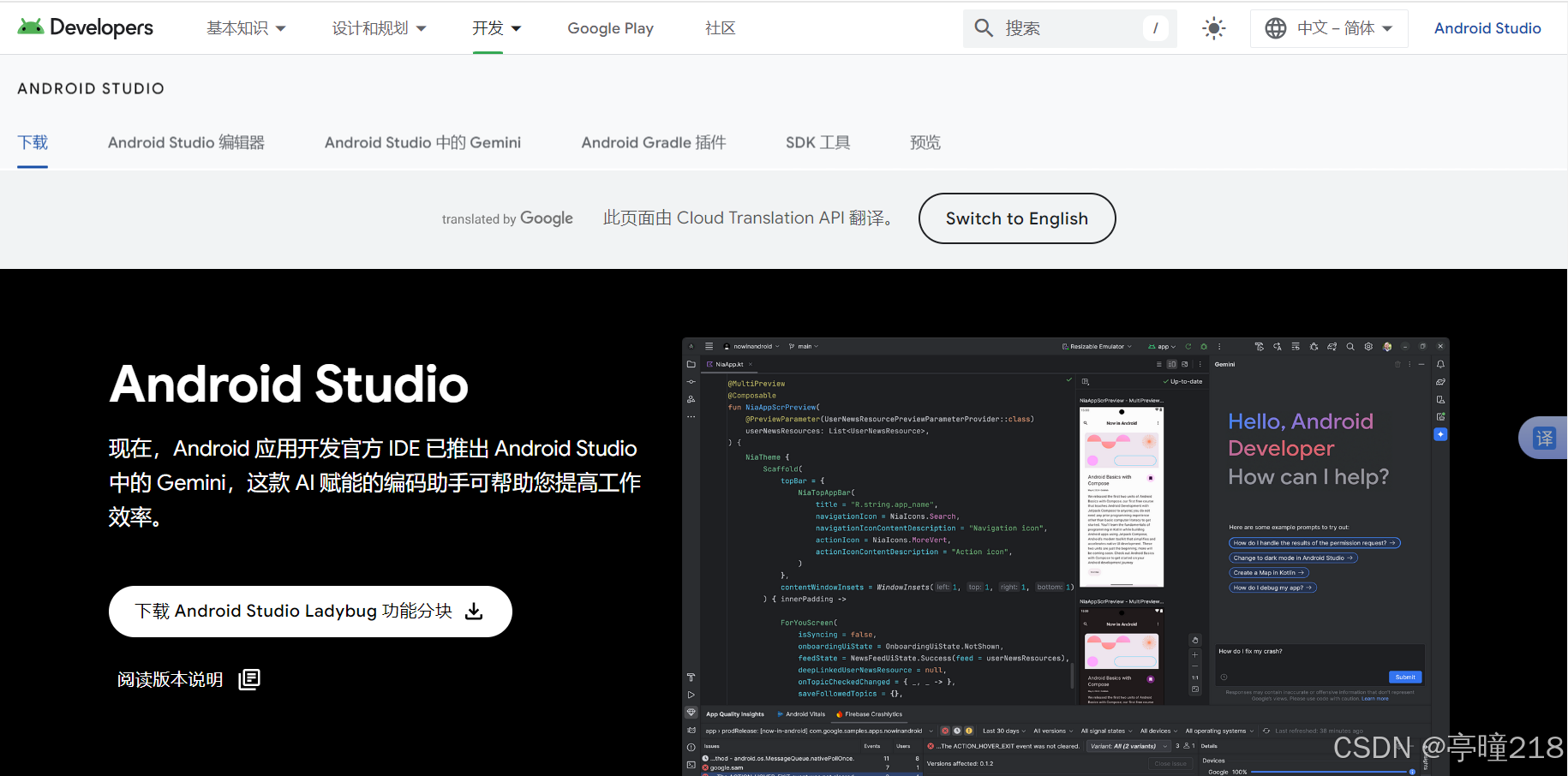Click the Android Developers logo

click(x=85, y=27)
